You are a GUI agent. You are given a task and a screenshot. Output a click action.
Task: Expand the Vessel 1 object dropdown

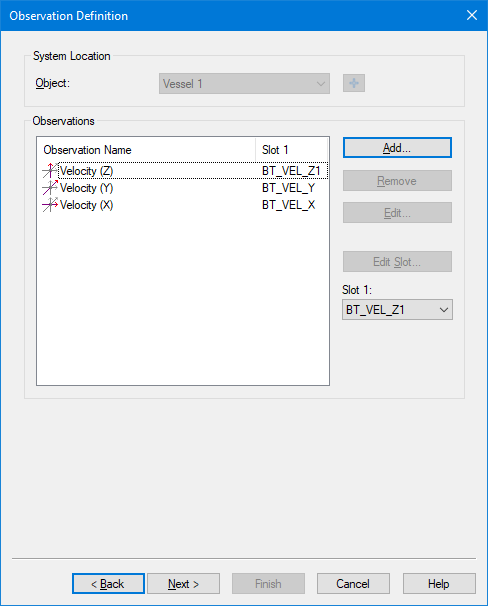pos(244,83)
